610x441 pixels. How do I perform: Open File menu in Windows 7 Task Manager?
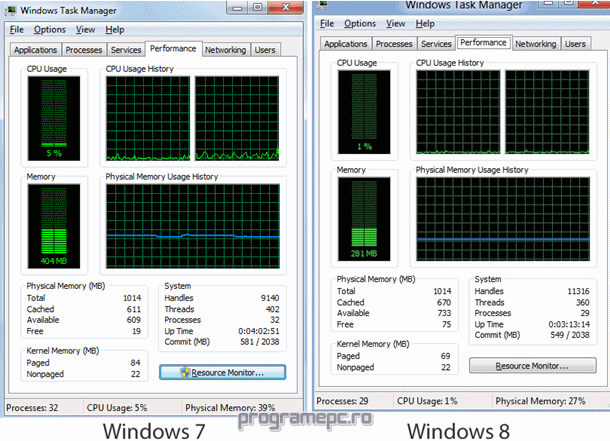tap(17, 30)
